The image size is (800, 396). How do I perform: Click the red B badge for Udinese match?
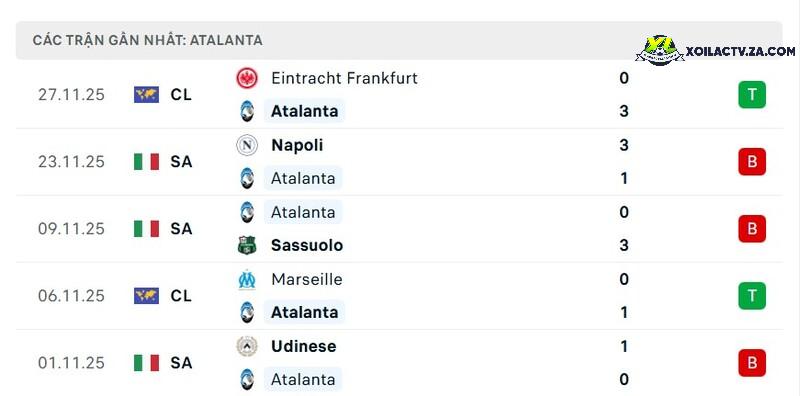click(752, 363)
